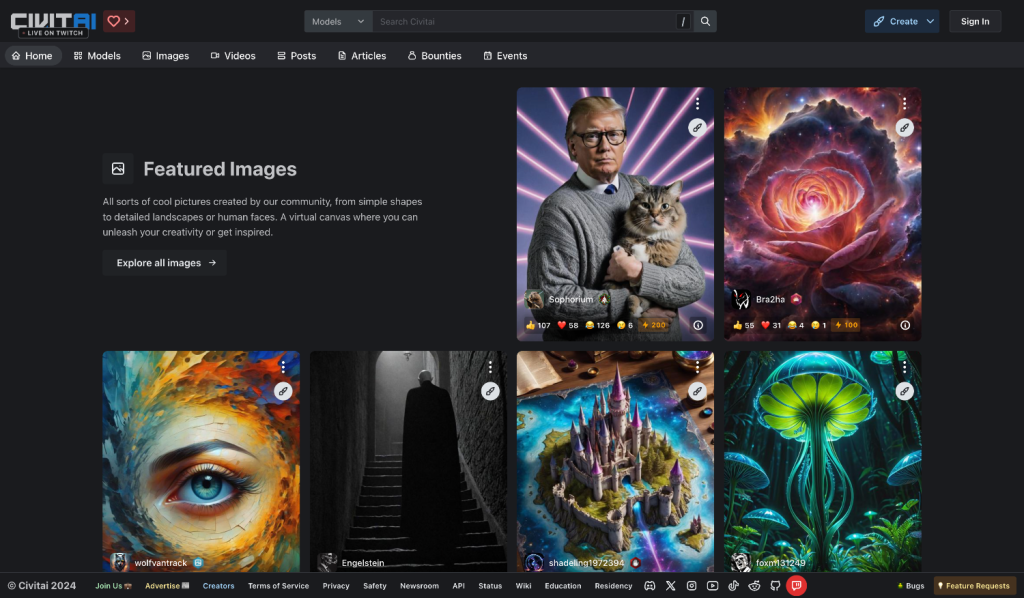Open the Discord link in the footer
This screenshot has width=1024, height=598.
(x=650, y=586)
